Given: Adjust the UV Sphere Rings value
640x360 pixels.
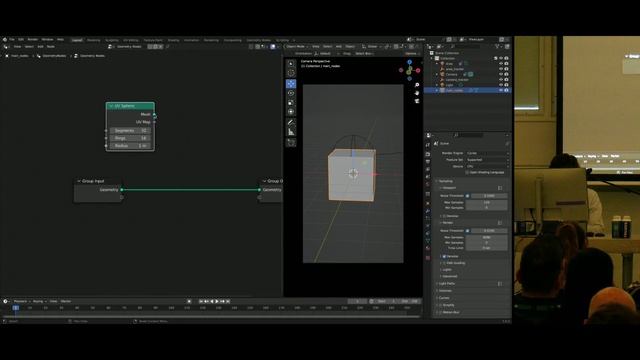Looking at the screenshot, I should [130, 138].
